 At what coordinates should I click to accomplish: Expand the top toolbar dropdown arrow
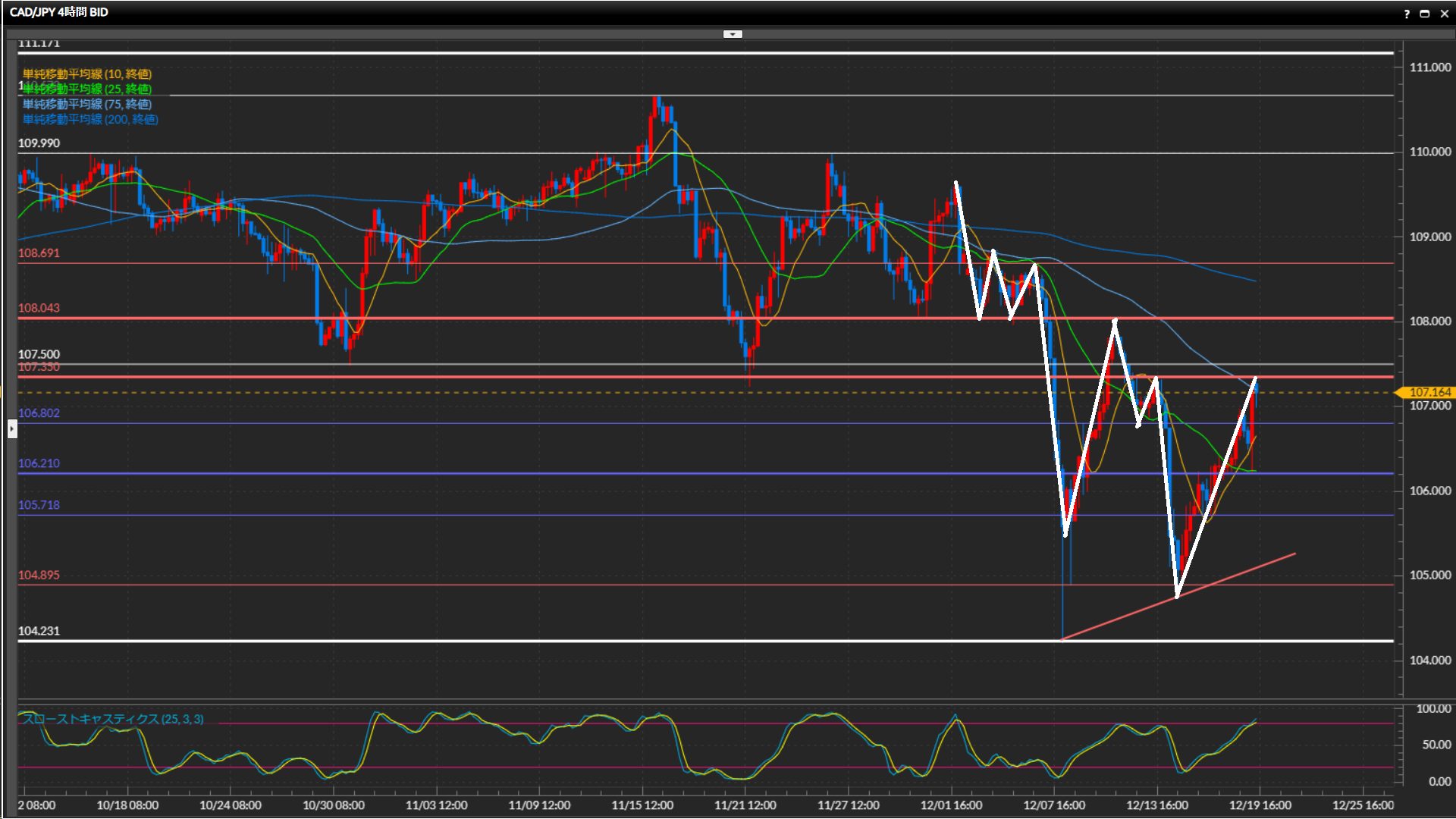point(733,34)
